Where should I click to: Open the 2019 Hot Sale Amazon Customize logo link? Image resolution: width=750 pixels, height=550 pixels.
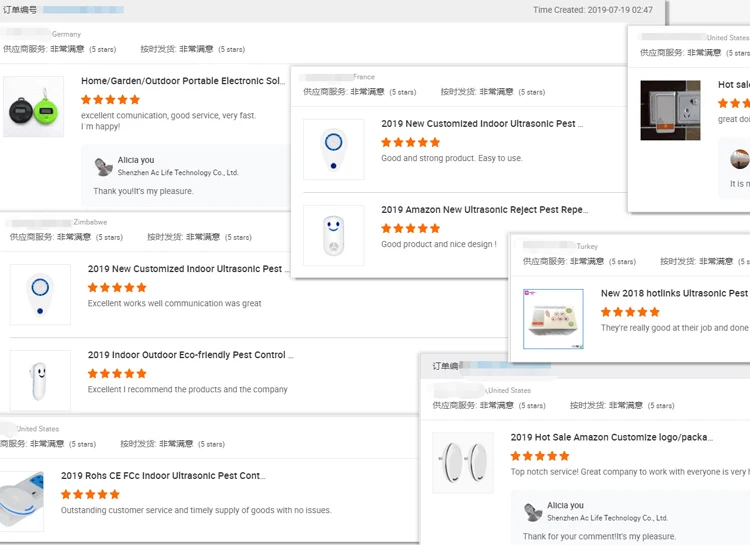pyautogui.click(x=610, y=437)
